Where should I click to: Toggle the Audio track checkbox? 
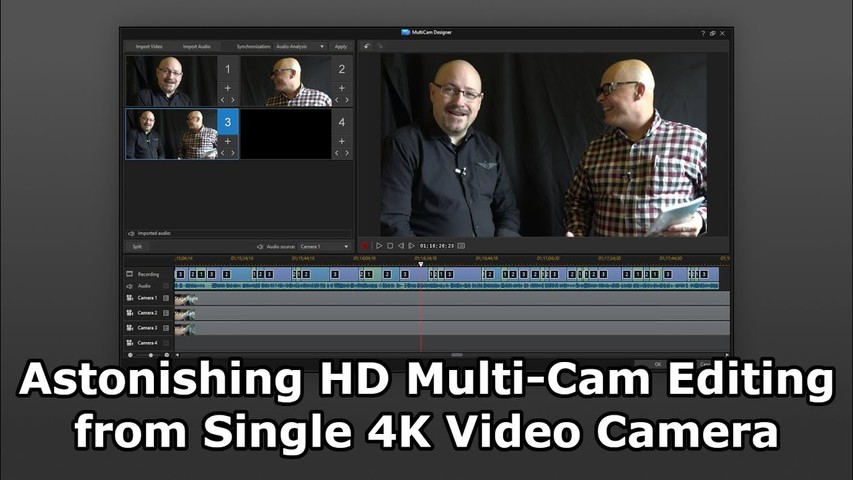pyautogui.click(x=166, y=286)
